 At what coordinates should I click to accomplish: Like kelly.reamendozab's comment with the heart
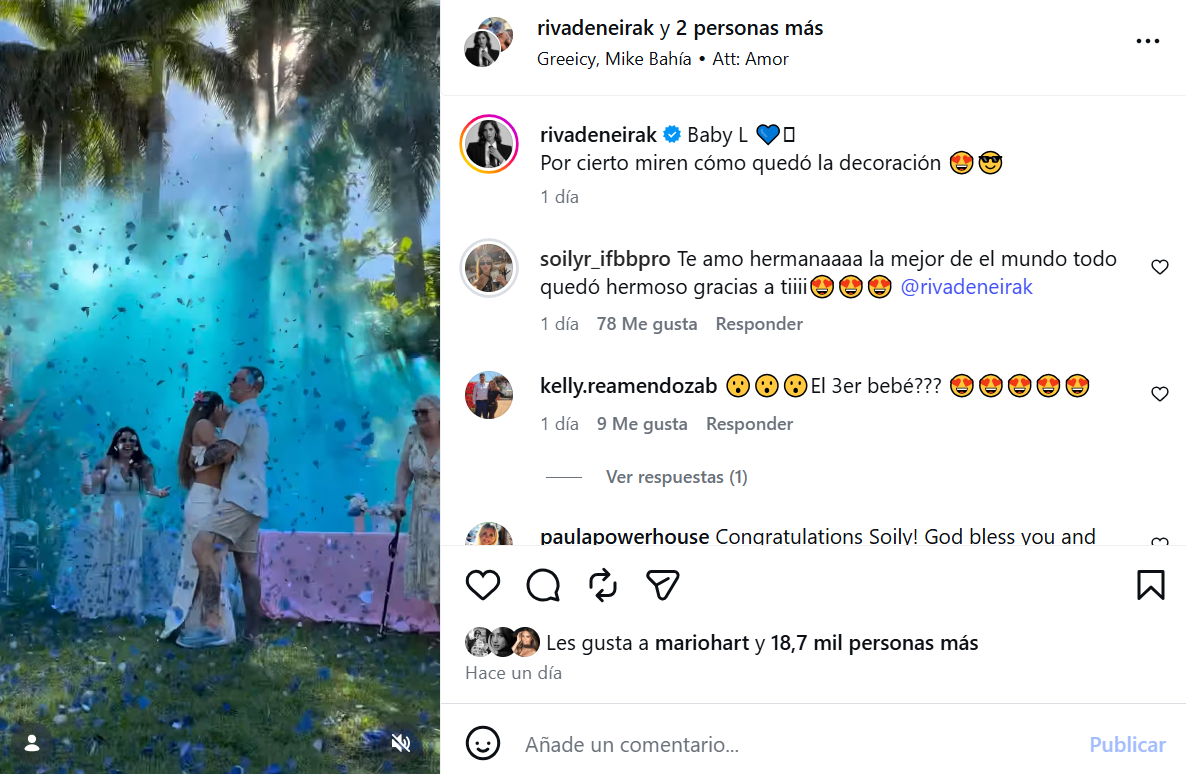click(1159, 395)
